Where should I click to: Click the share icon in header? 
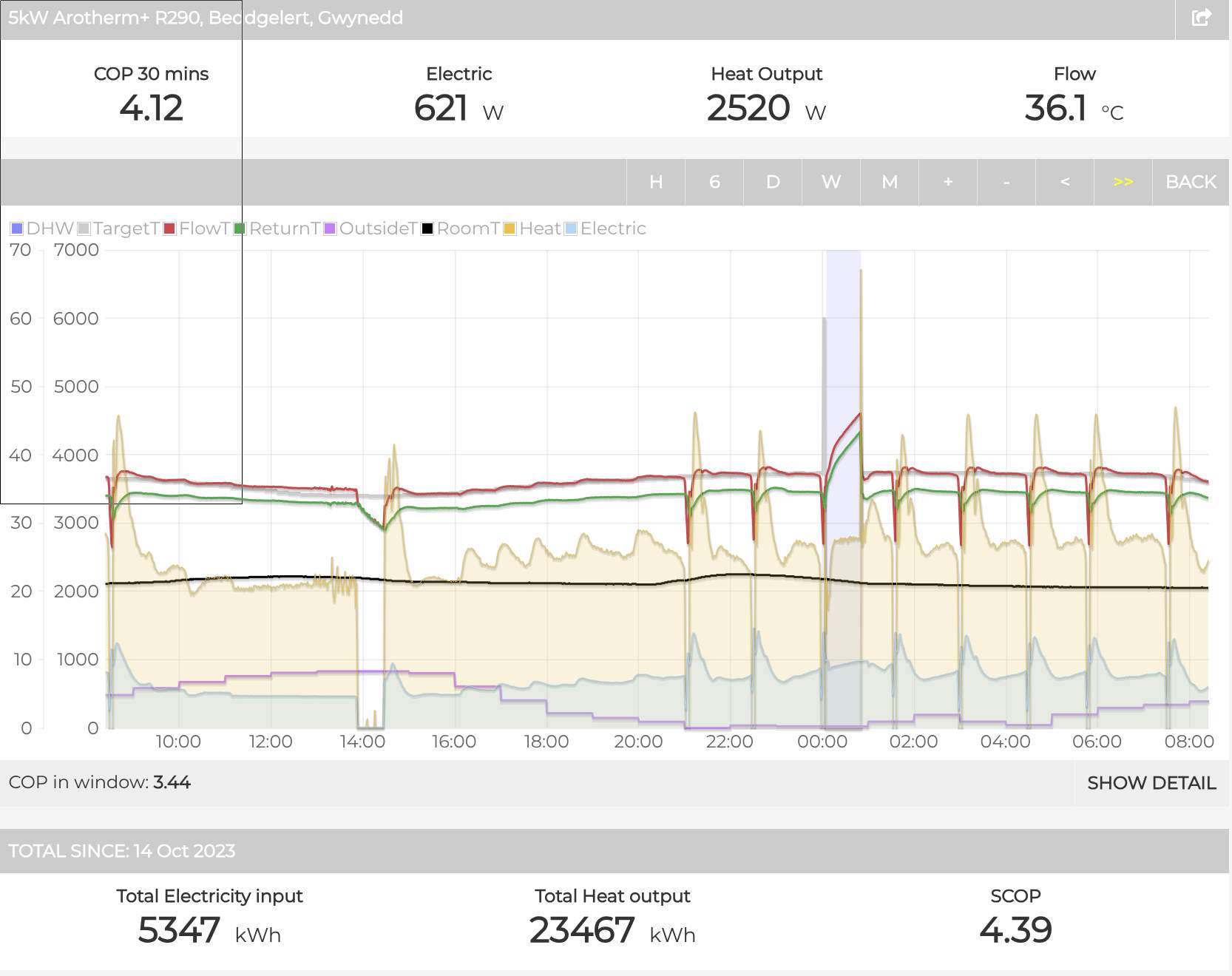[1202, 18]
